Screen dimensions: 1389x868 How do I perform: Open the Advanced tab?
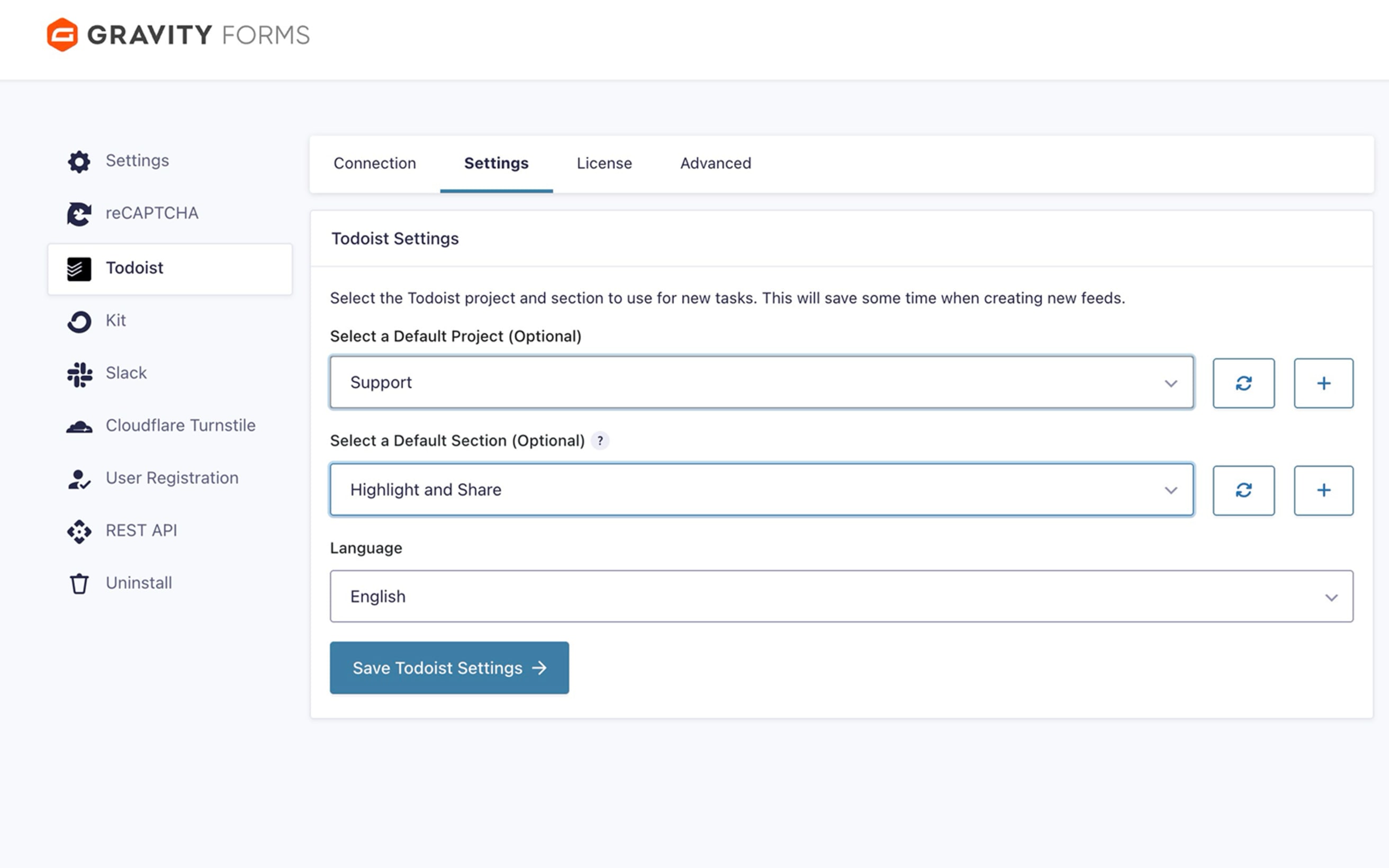[715, 164]
